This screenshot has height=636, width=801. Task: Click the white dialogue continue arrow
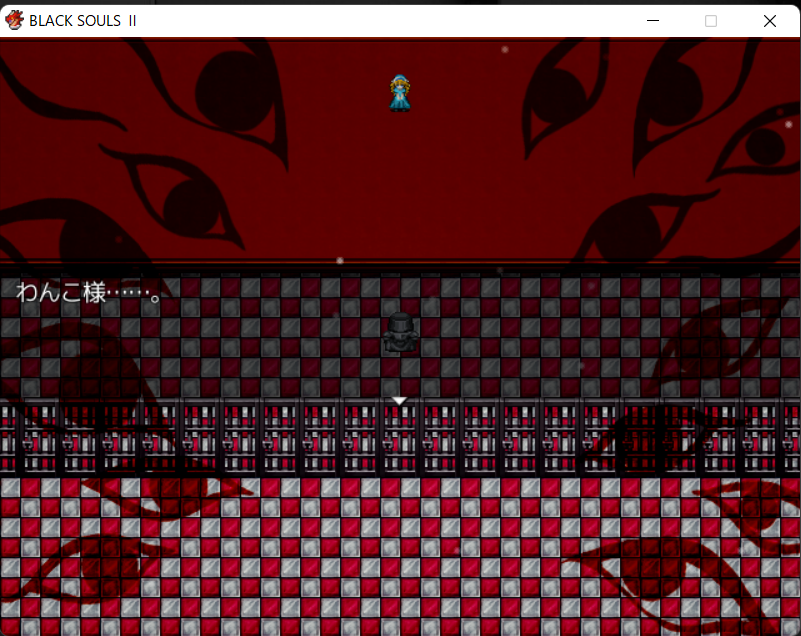[399, 401]
